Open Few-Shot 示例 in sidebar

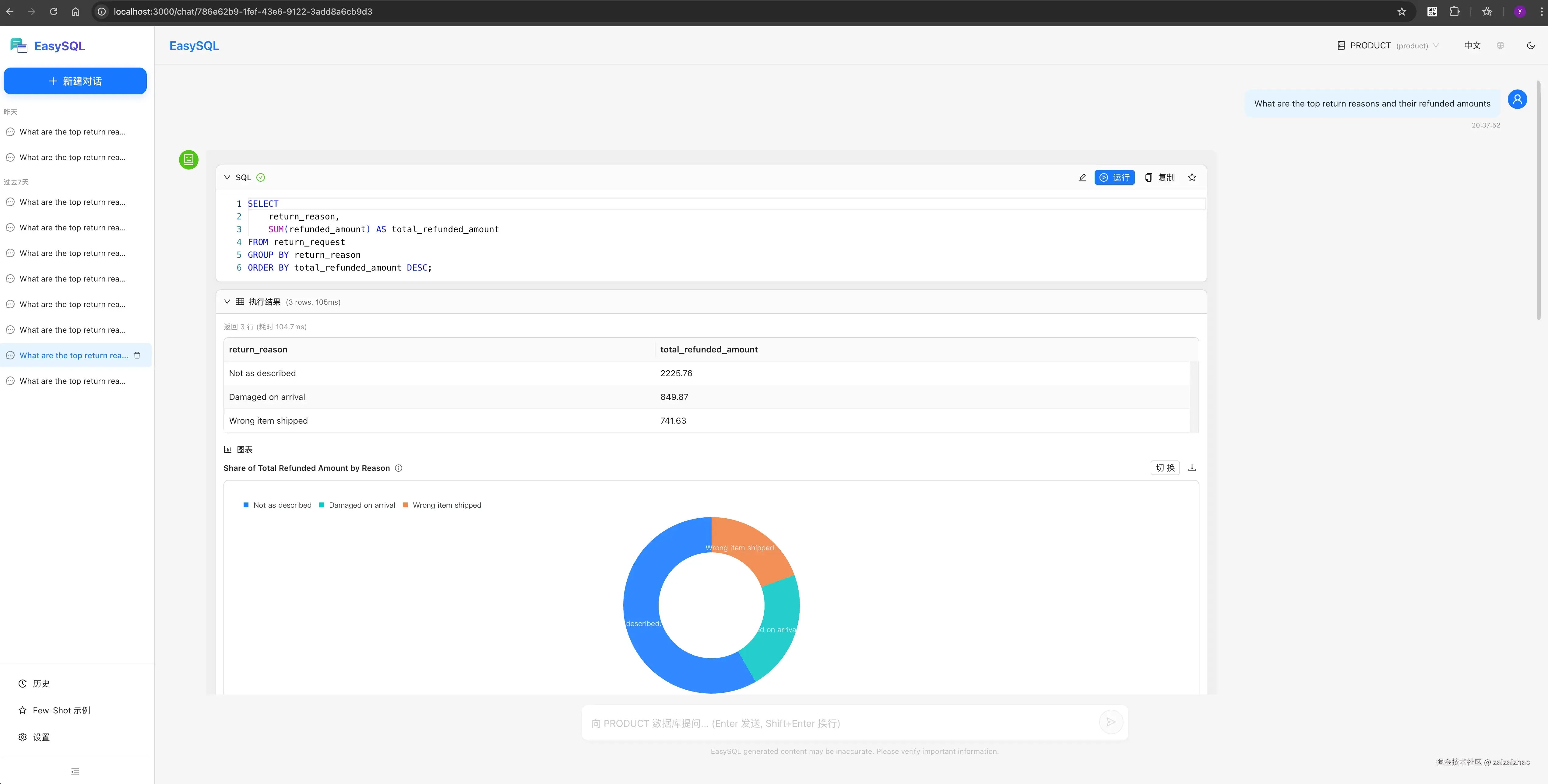click(x=61, y=710)
